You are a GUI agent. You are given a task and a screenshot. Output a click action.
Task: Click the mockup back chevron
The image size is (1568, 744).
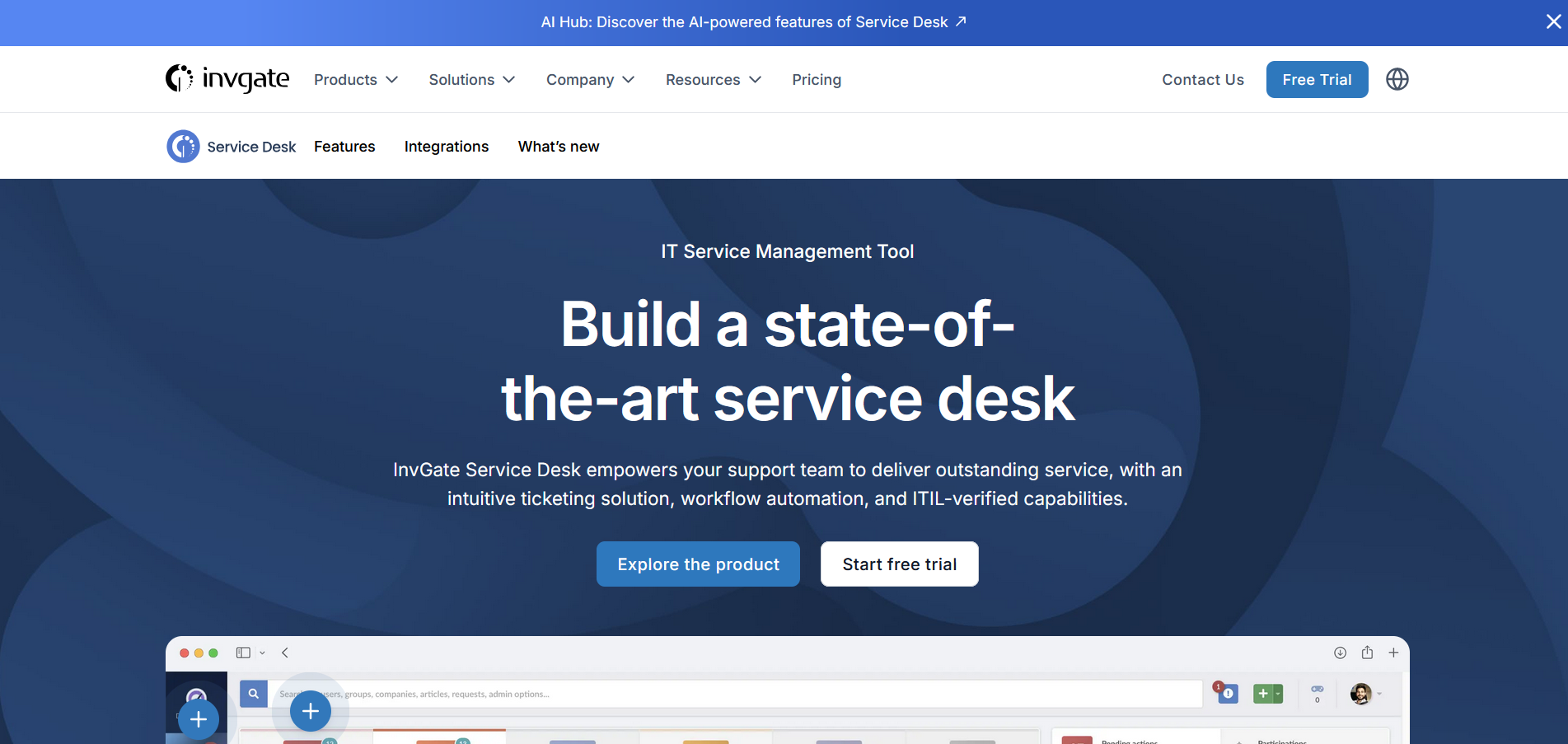pos(285,653)
